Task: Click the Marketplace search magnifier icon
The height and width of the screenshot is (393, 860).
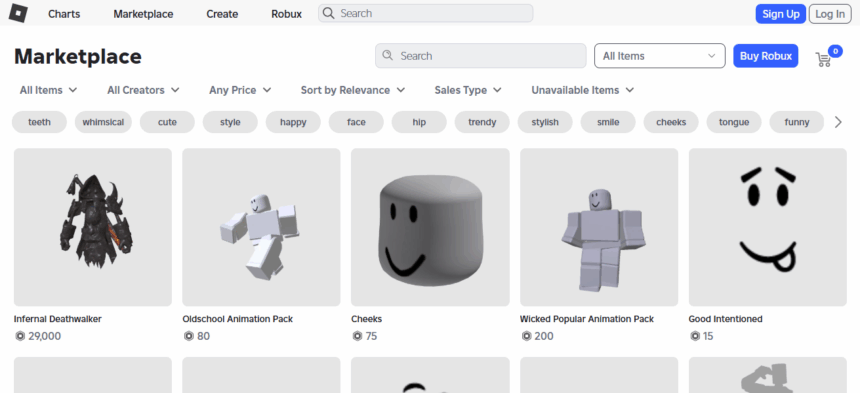Action: pos(388,55)
